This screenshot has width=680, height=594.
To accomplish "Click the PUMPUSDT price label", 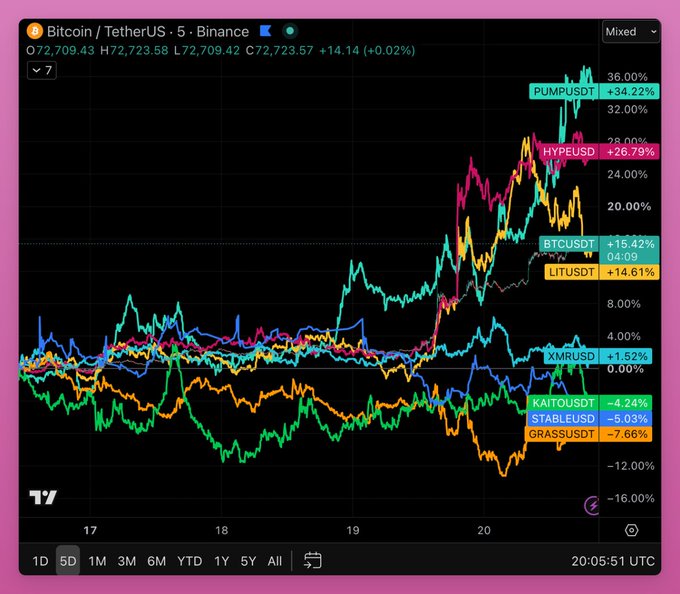I will [564, 91].
